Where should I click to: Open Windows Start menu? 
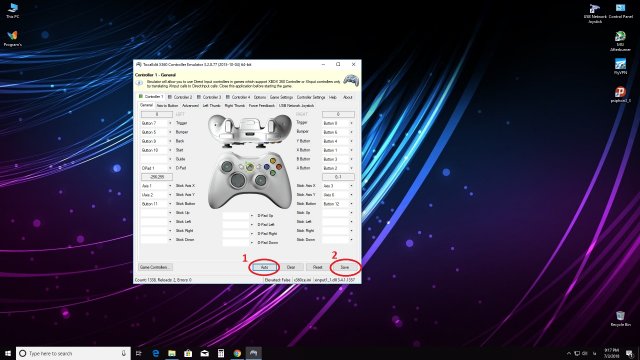pyautogui.click(x=7, y=353)
